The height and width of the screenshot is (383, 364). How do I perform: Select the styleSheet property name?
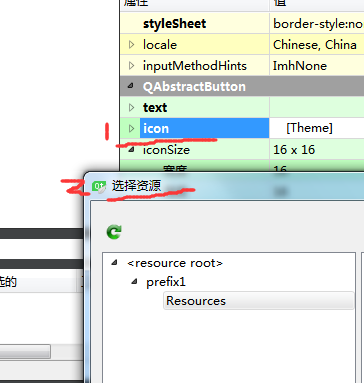click(175, 24)
